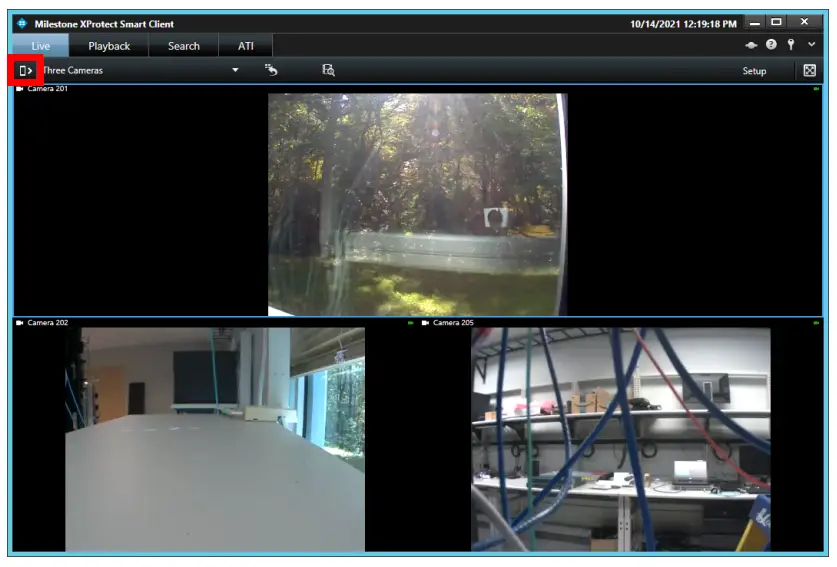Viewport: 837px width, 567px height.
Task: Select the Camera 202 video feed
Action: (x=215, y=439)
